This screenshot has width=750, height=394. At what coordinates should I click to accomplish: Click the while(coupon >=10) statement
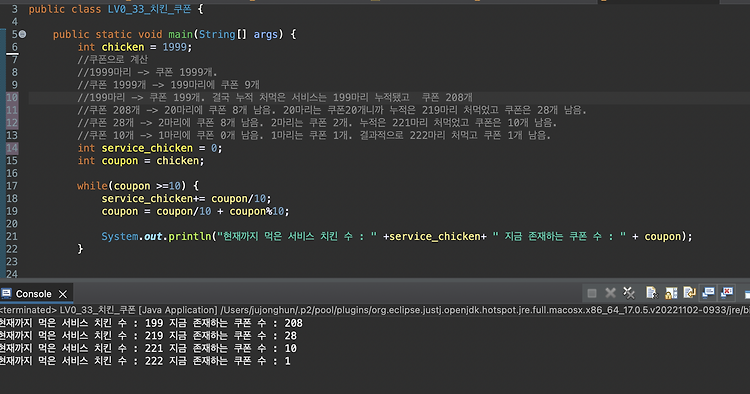[x=137, y=186]
